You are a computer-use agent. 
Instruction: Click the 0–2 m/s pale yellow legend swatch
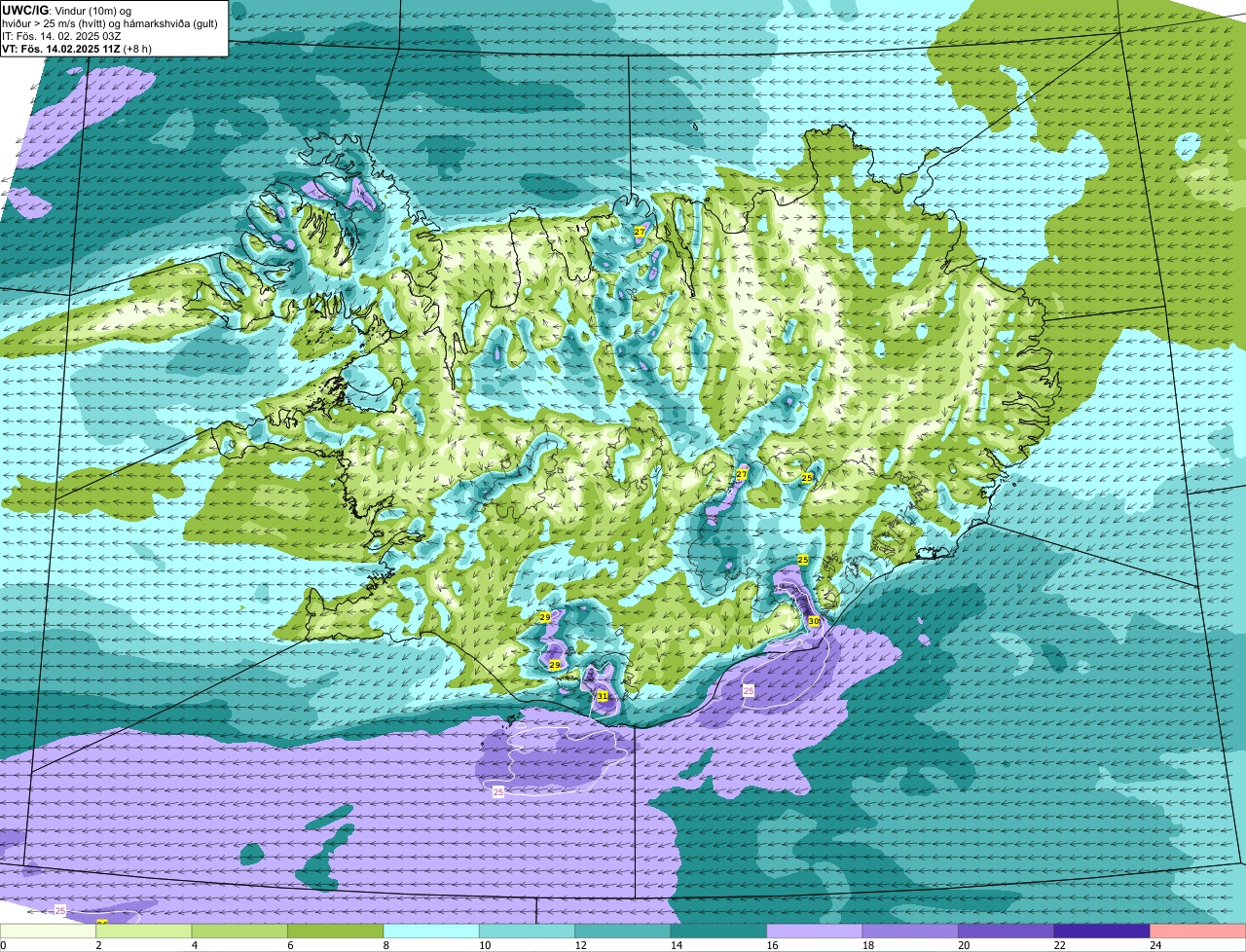point(49,931)
